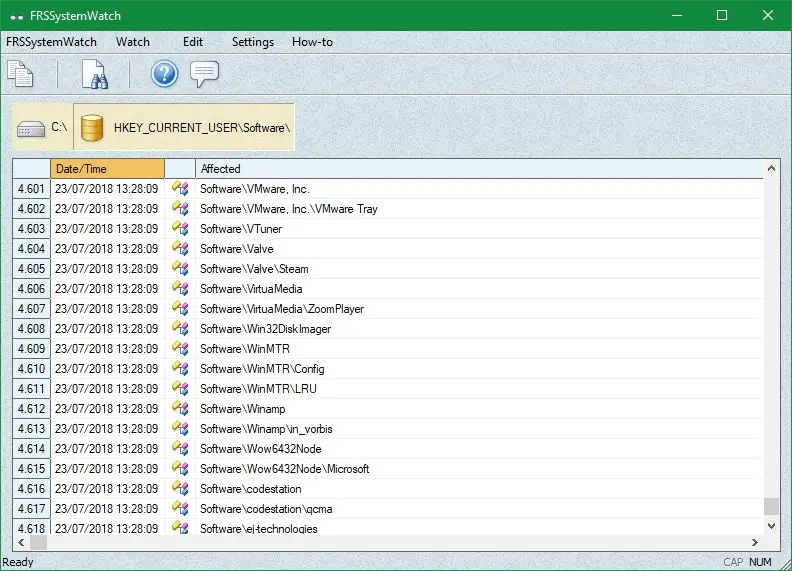The width and height of the screenshot is (792, 571).
Task: Click the registry icon on row 4.601
Action: [x=180, y=189]
